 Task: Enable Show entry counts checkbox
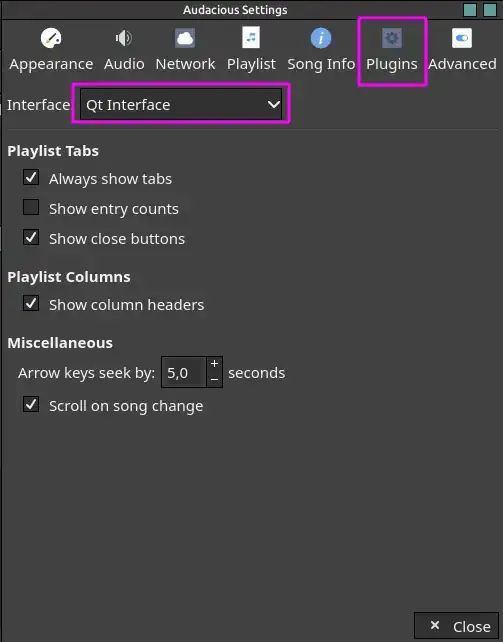[x=31, y=208]
